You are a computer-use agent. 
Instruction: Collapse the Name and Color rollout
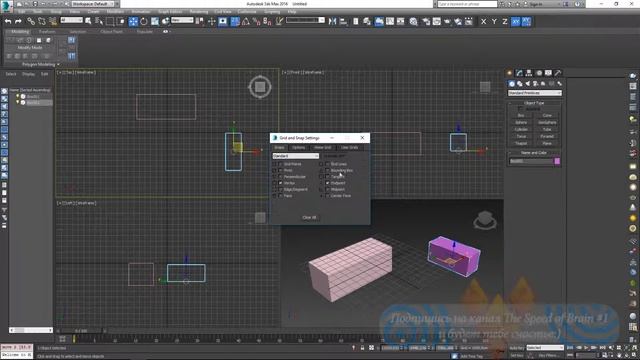pos(534,153)
